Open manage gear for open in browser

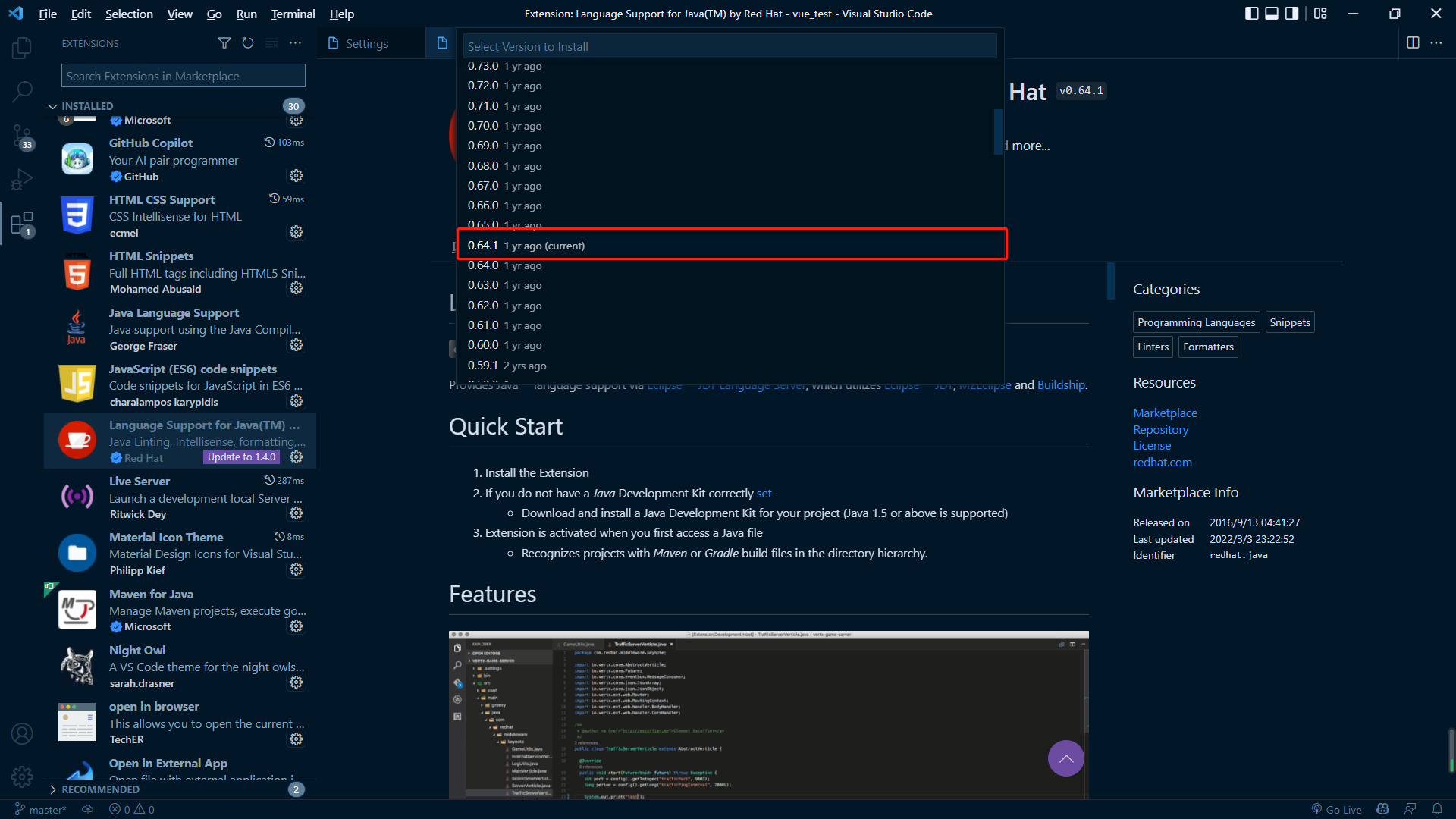pyautogui.click(x=297, y=739)
